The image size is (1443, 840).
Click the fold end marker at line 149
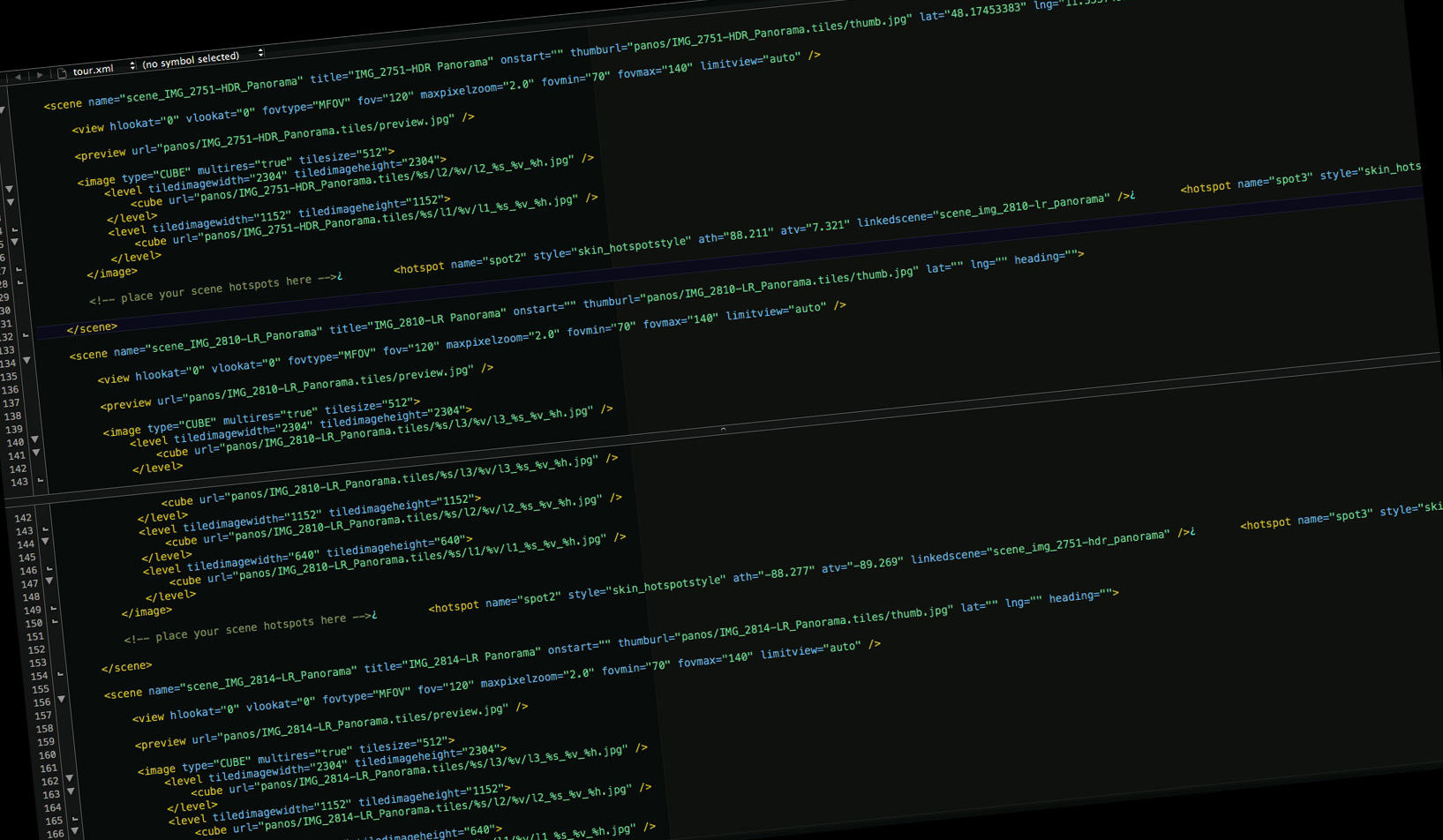pos(54,608)
